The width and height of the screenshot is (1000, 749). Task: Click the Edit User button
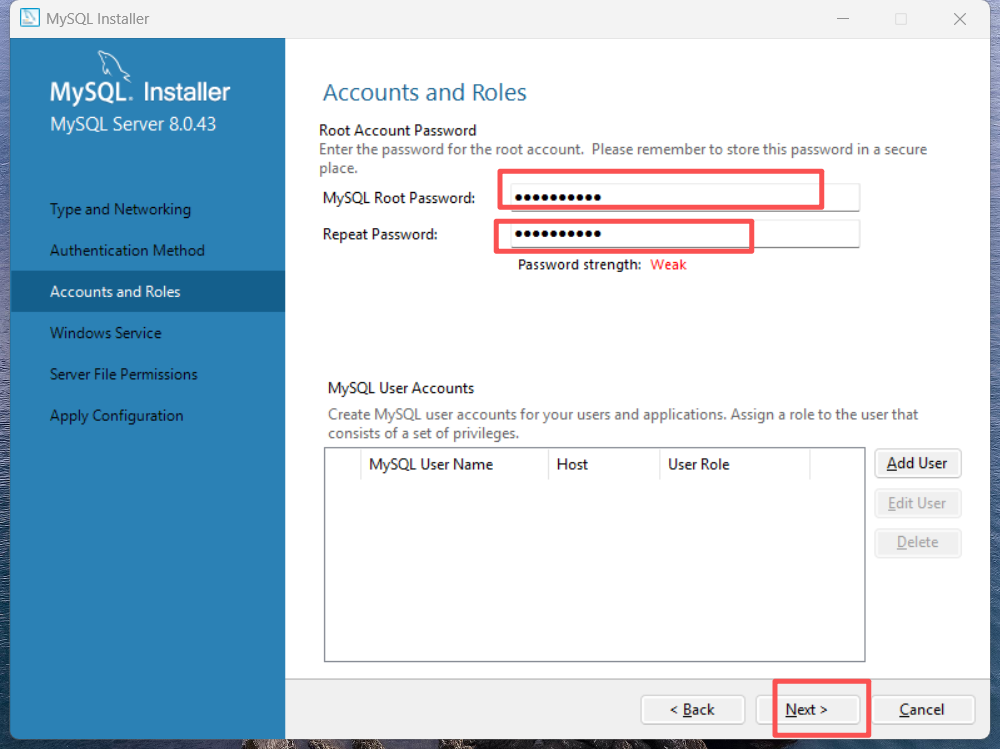pos(917,503)
